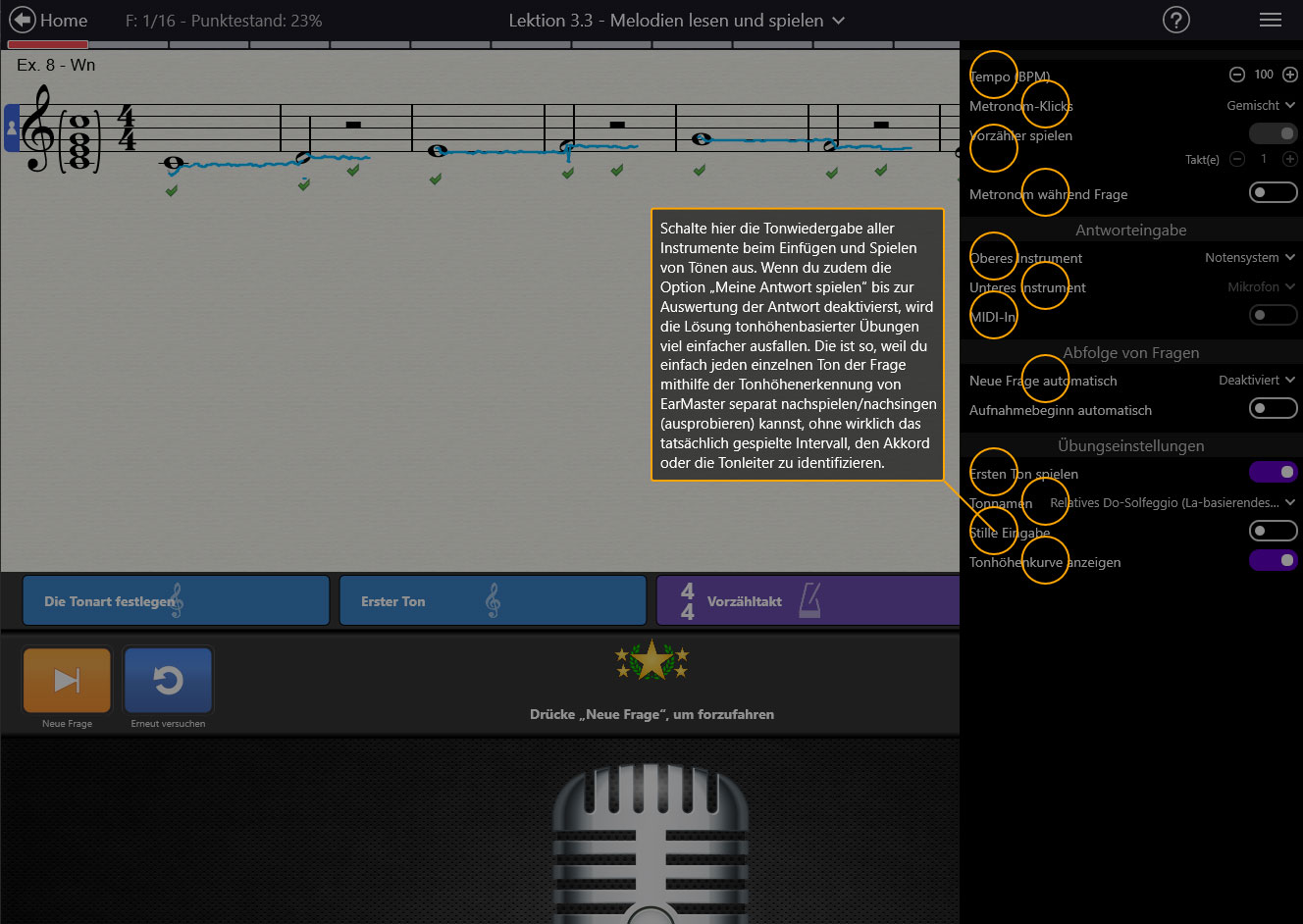Click the Erneut versuchen retry icon
Viewport: 1303px width, 924px height.
(x=168, y=680)
